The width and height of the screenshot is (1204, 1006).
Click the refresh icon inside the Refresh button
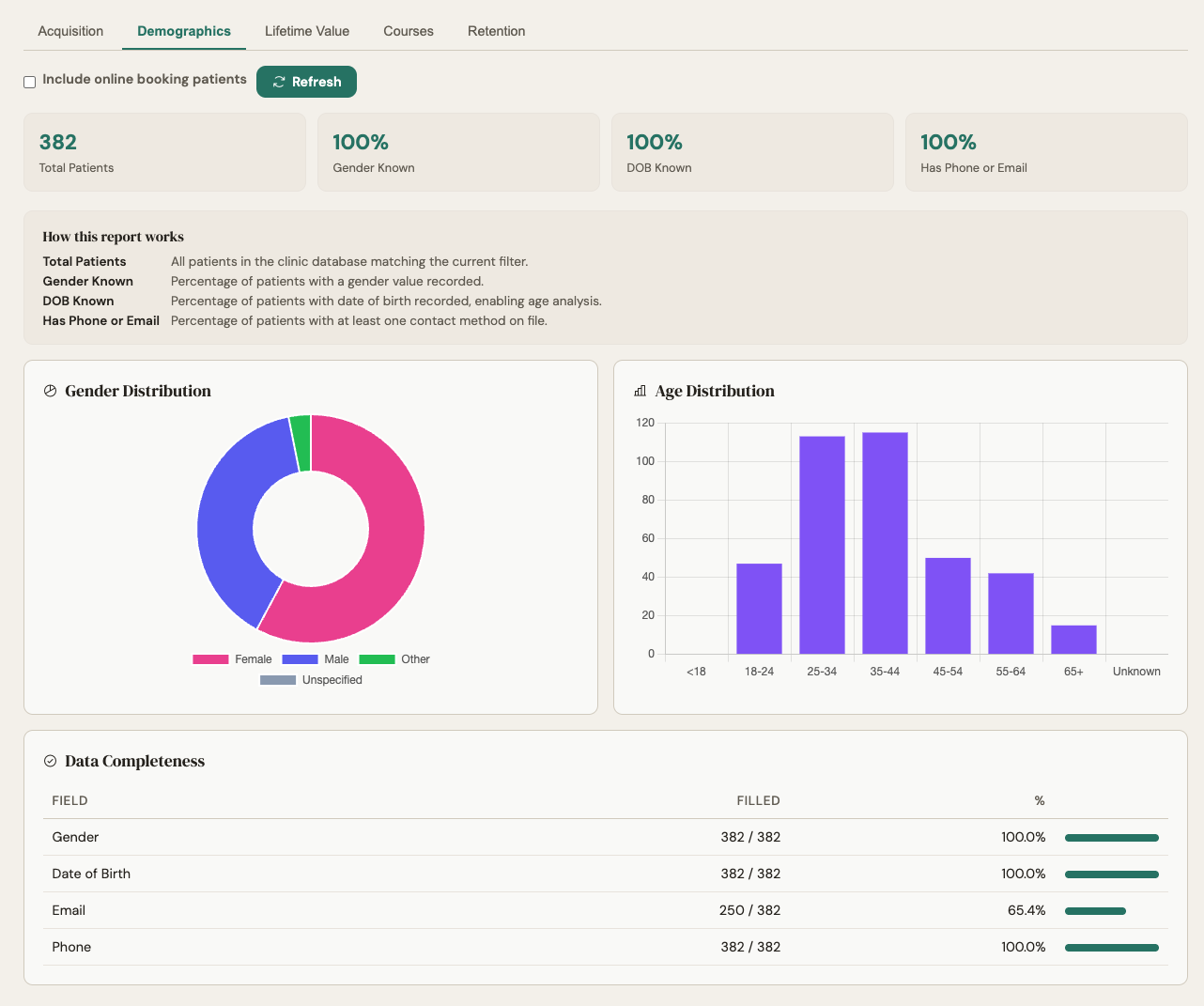[x=278, y=82]
